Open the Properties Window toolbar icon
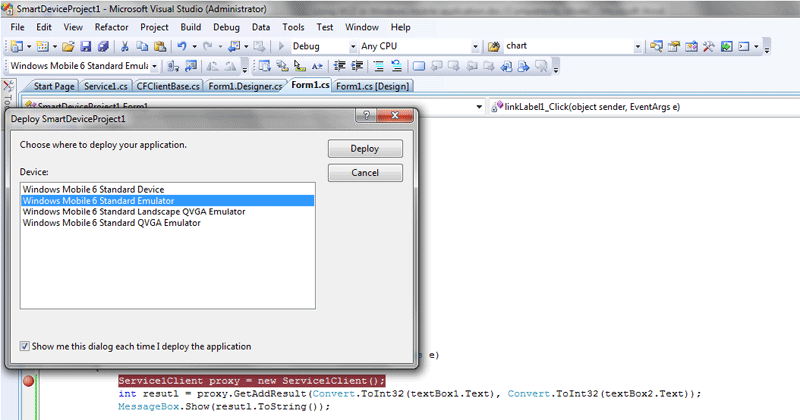800x420 pixels. pos(674,46)
